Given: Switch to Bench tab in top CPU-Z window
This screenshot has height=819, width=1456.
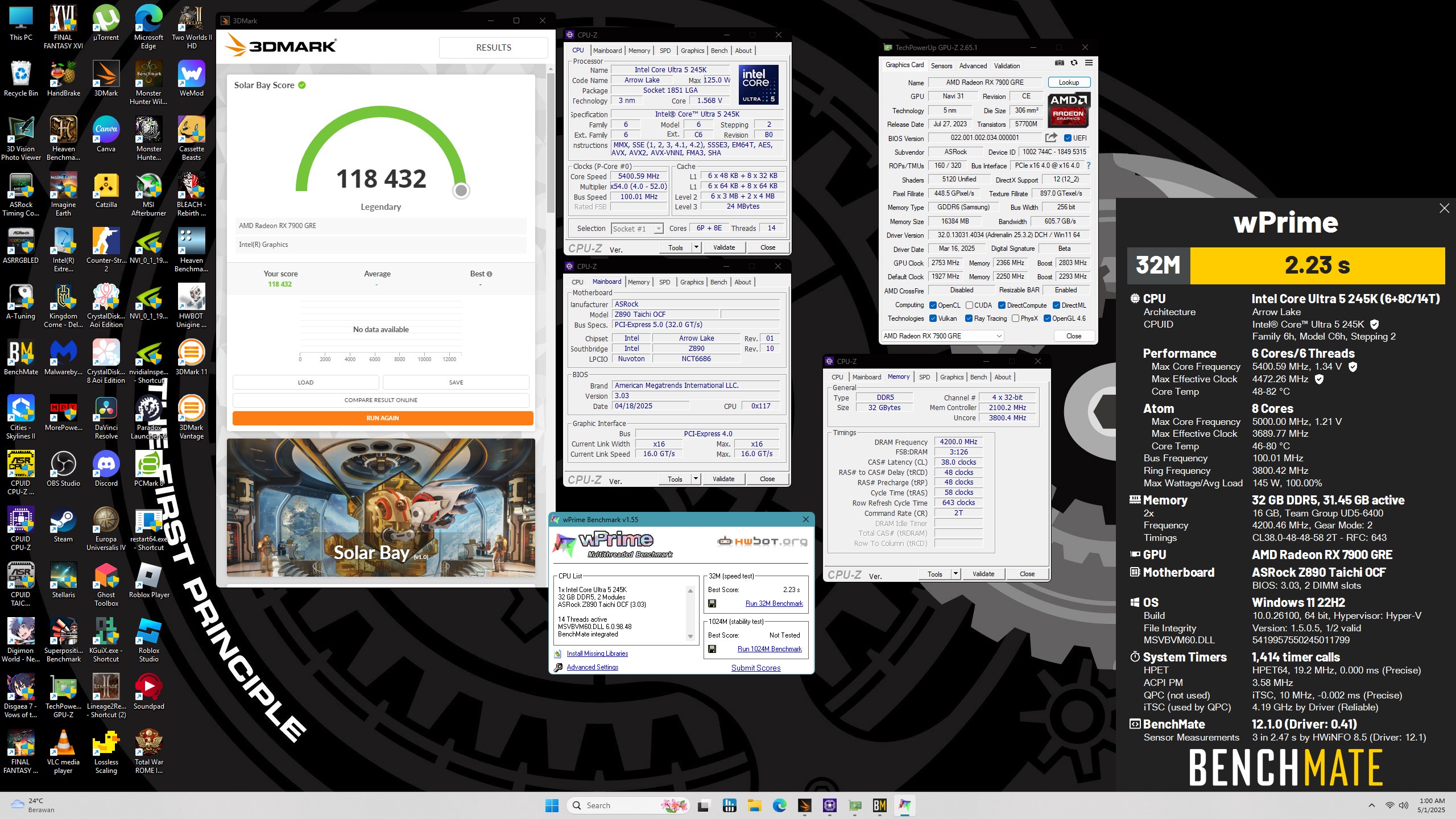Looking at the screenshot, I should click(x=719, y=51).
